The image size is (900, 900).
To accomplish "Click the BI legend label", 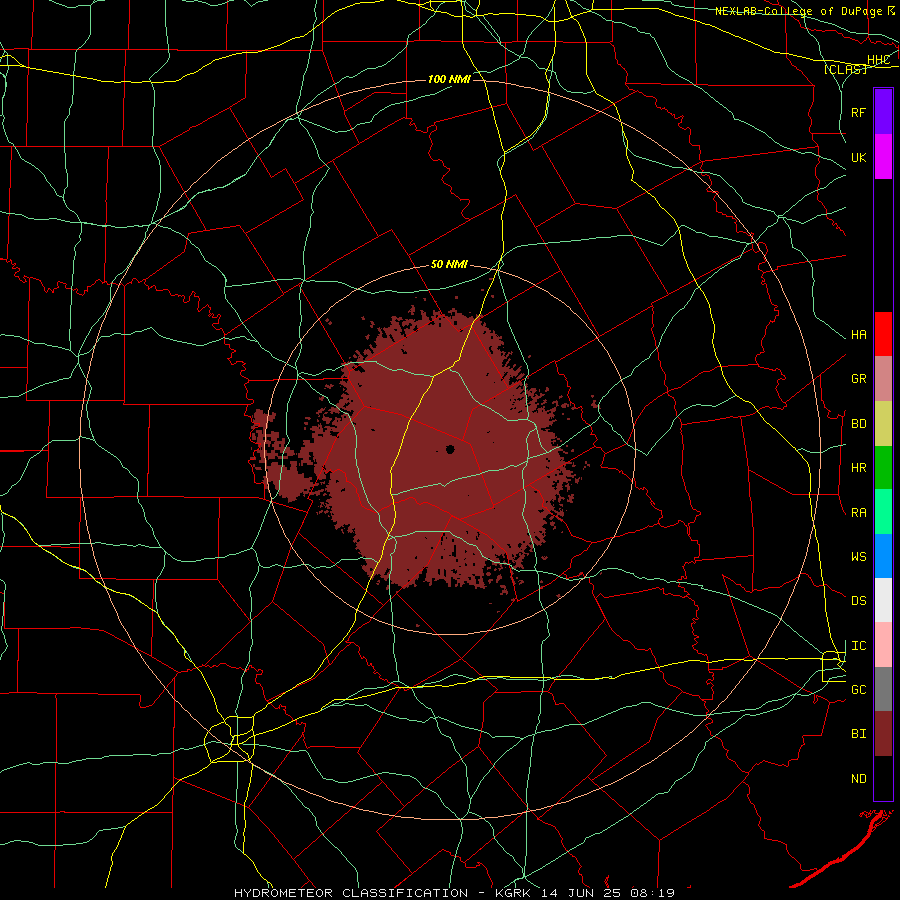I will (859, 734).
